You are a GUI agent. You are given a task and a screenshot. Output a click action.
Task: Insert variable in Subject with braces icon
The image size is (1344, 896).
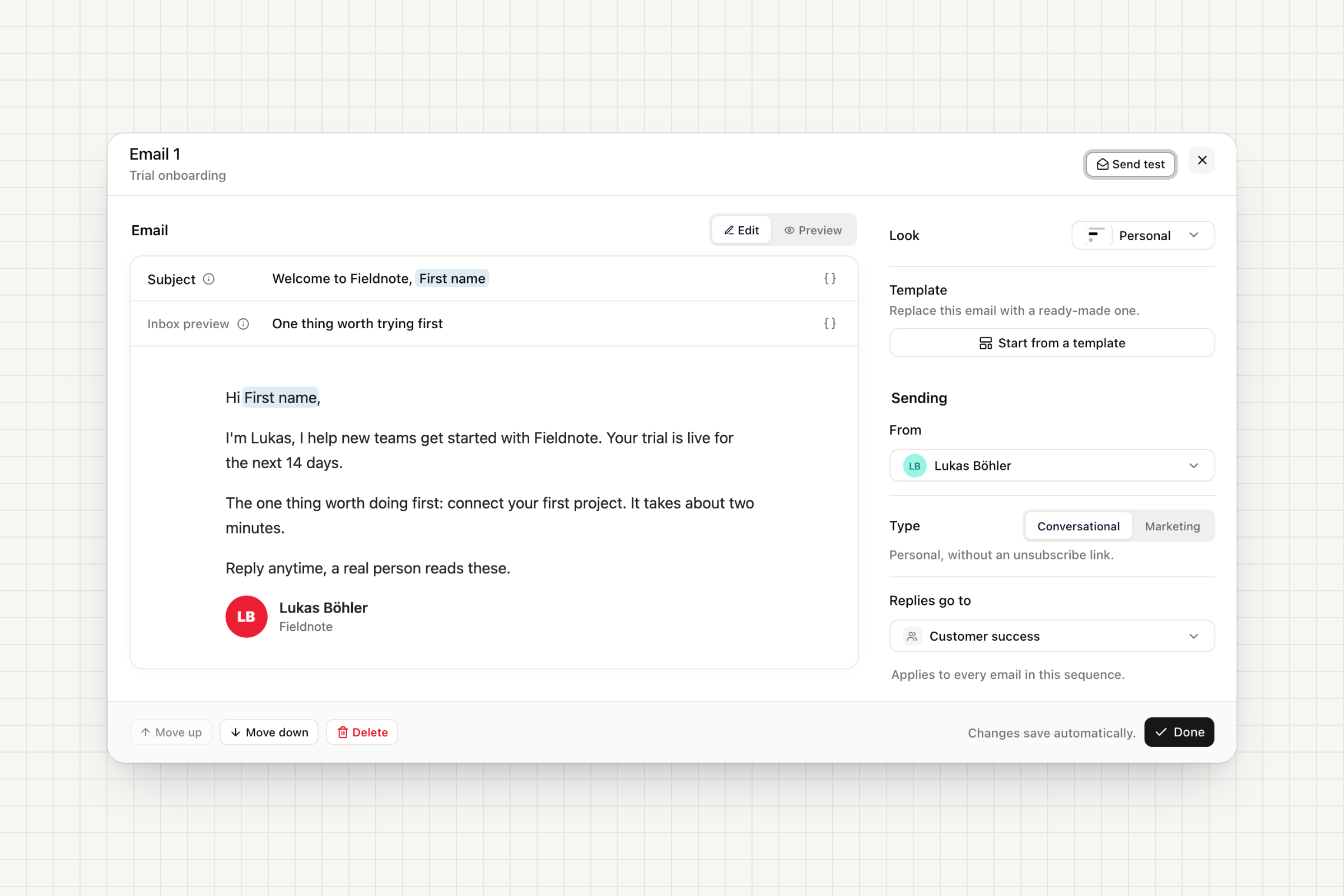coord(830,278)
